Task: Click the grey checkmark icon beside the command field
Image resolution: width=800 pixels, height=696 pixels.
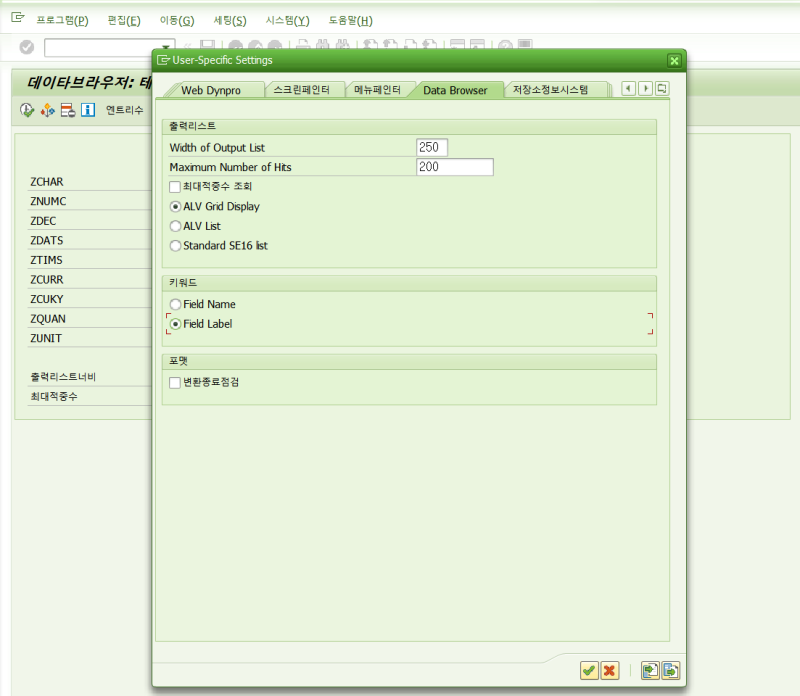Action: (27, 47)
